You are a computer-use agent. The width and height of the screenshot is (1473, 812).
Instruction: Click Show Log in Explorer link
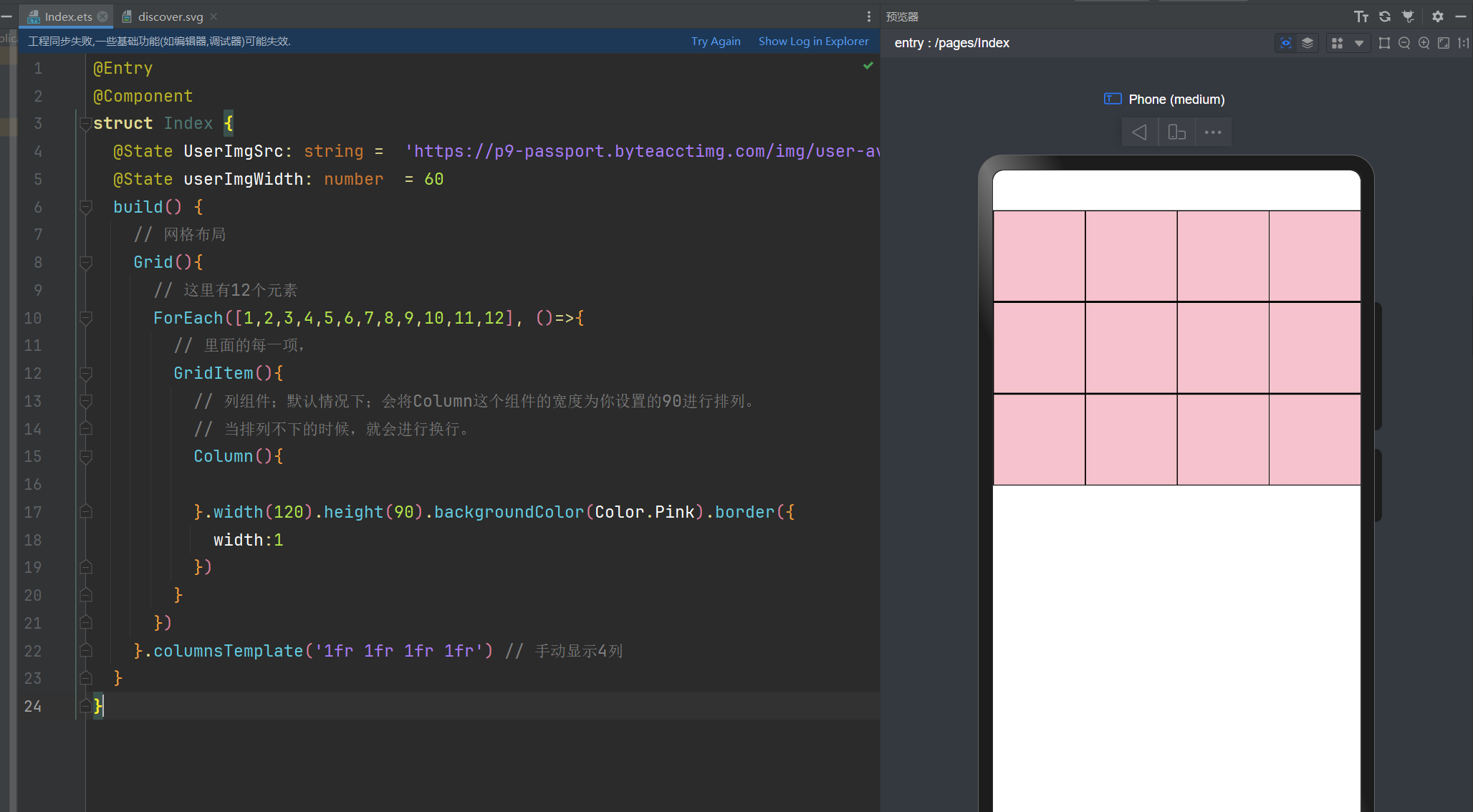pyautogui.click(x=813, y=42)
